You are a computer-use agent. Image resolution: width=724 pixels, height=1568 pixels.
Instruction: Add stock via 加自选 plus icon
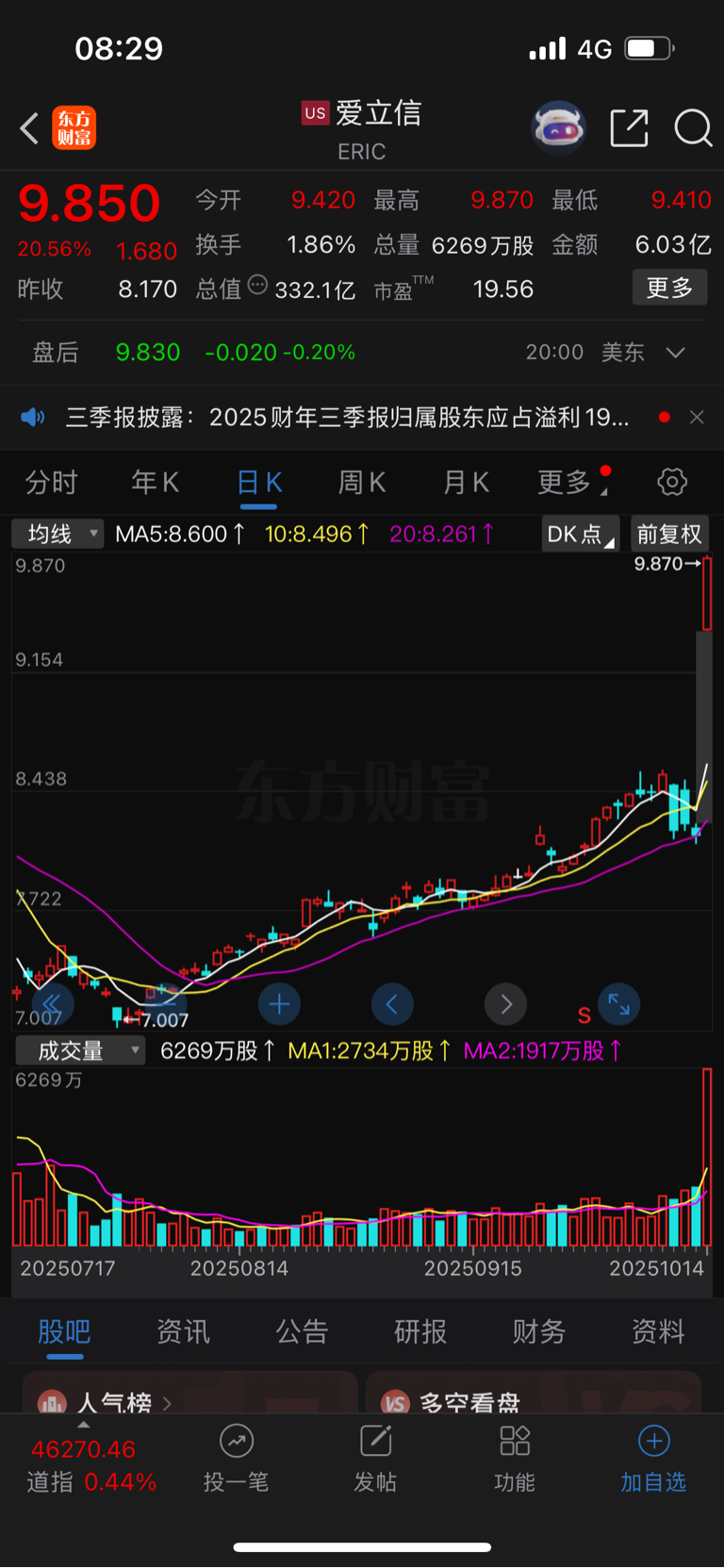(x=654, y=1441)
